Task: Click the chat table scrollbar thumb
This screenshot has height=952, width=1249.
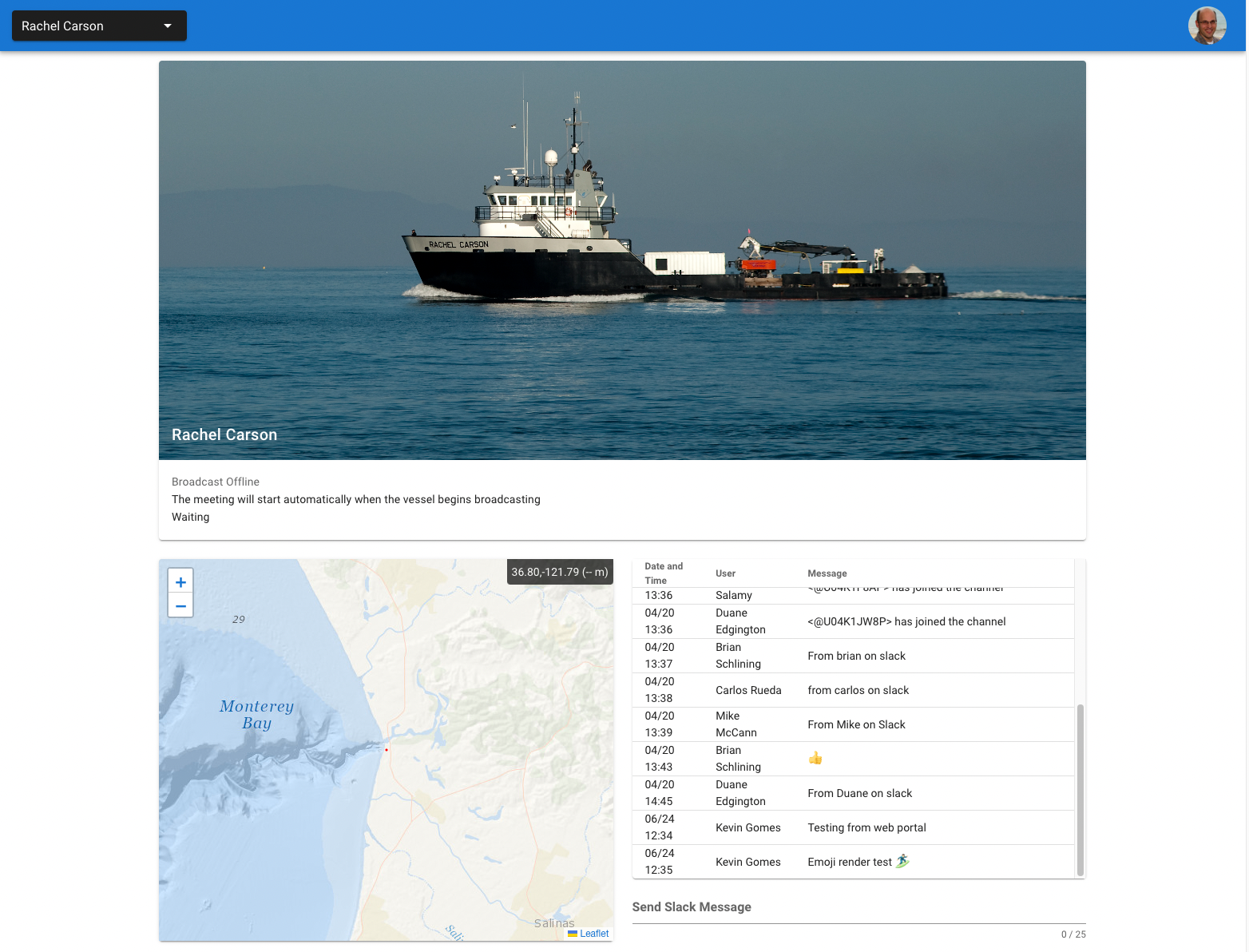Action: point(1080,789)
